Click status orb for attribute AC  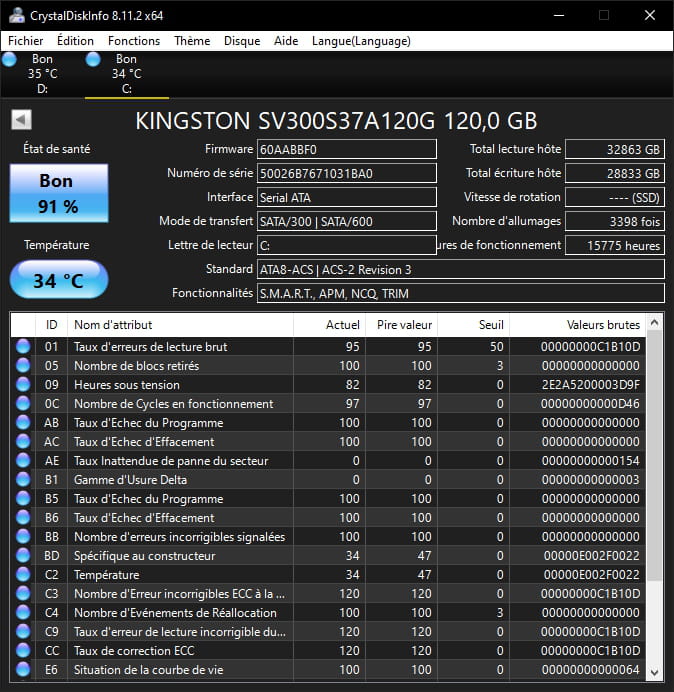click(23, 441)
